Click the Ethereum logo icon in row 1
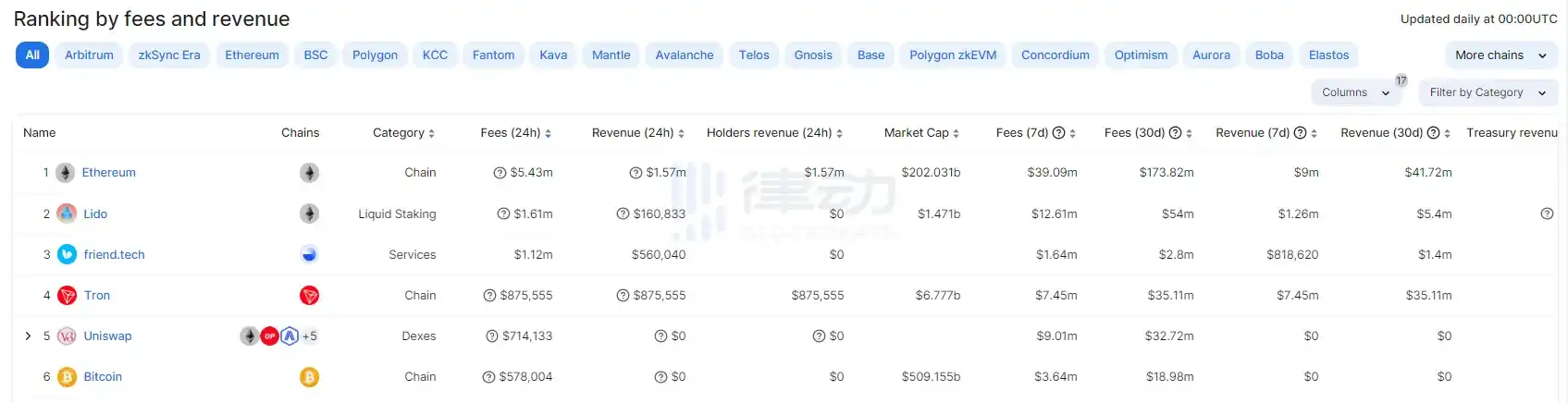This screenshot has height=403, width=1568. 66,173
